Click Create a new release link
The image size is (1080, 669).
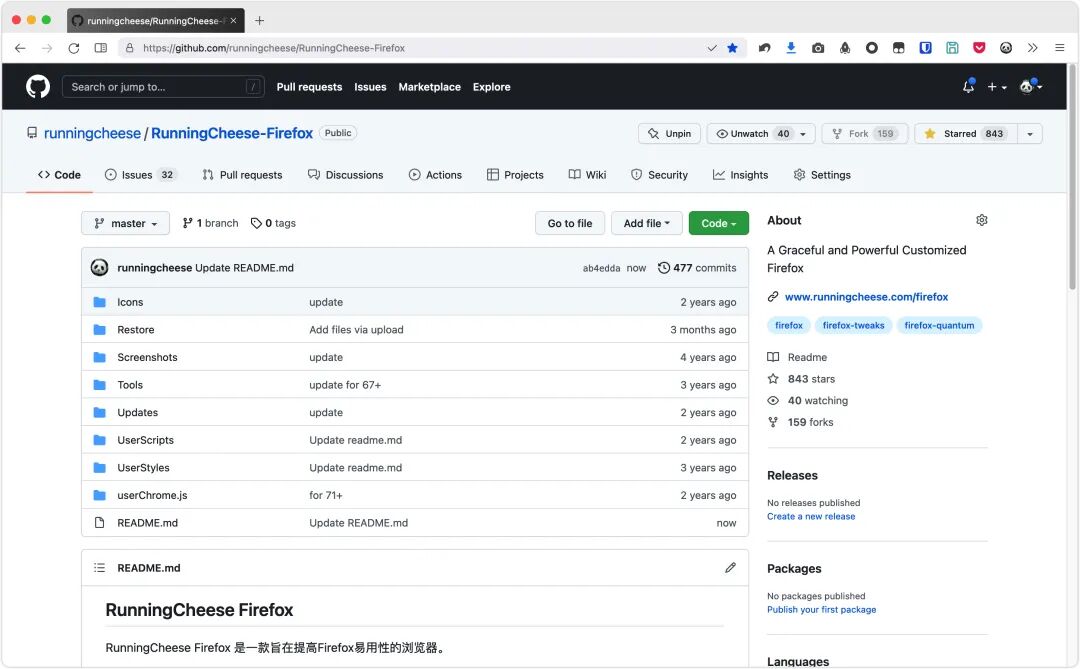pos(811,517)
